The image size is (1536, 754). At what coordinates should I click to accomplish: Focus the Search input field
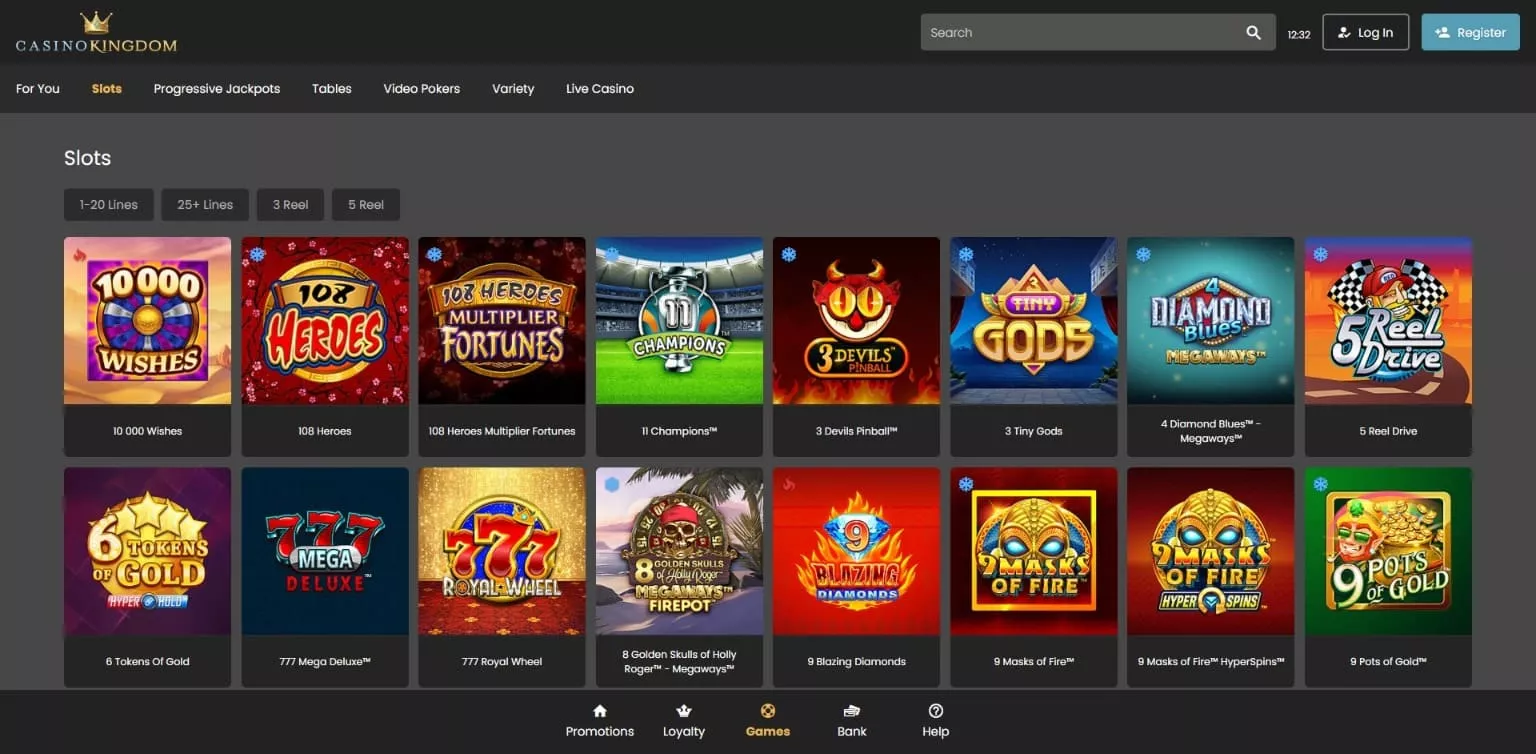(x=1080, y=33)
